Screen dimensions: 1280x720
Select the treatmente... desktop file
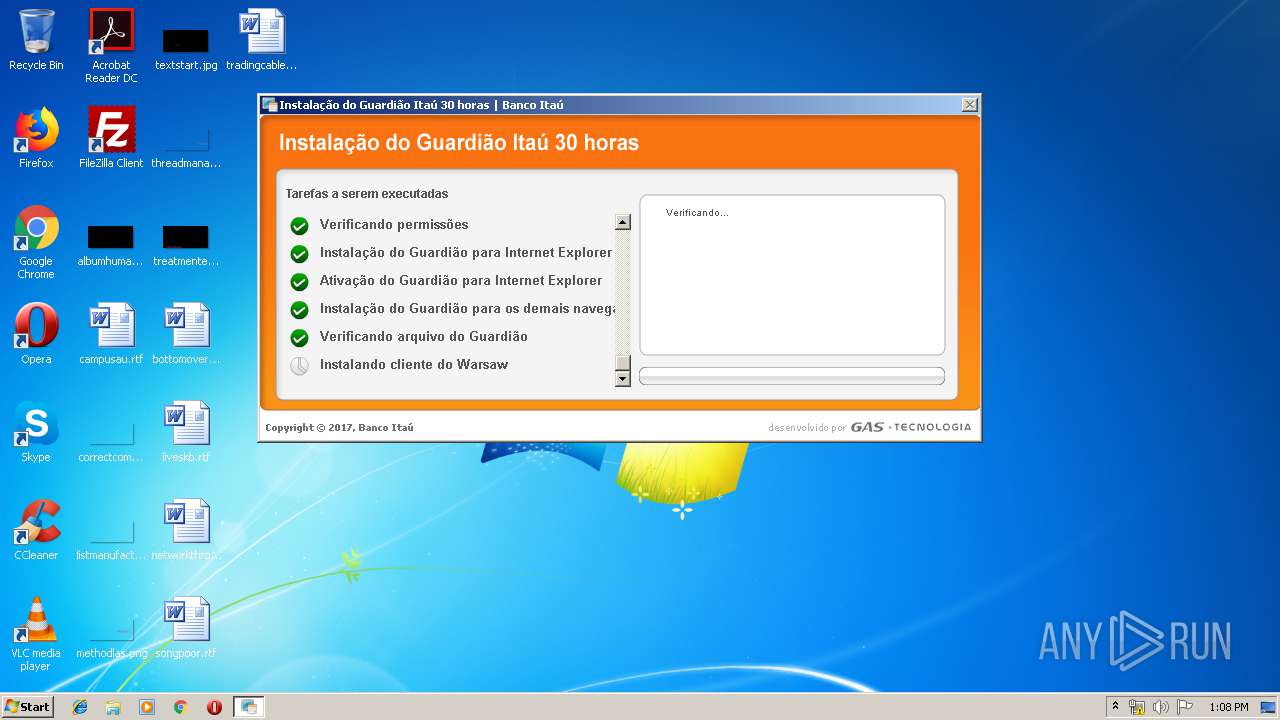tap(186, 246)
